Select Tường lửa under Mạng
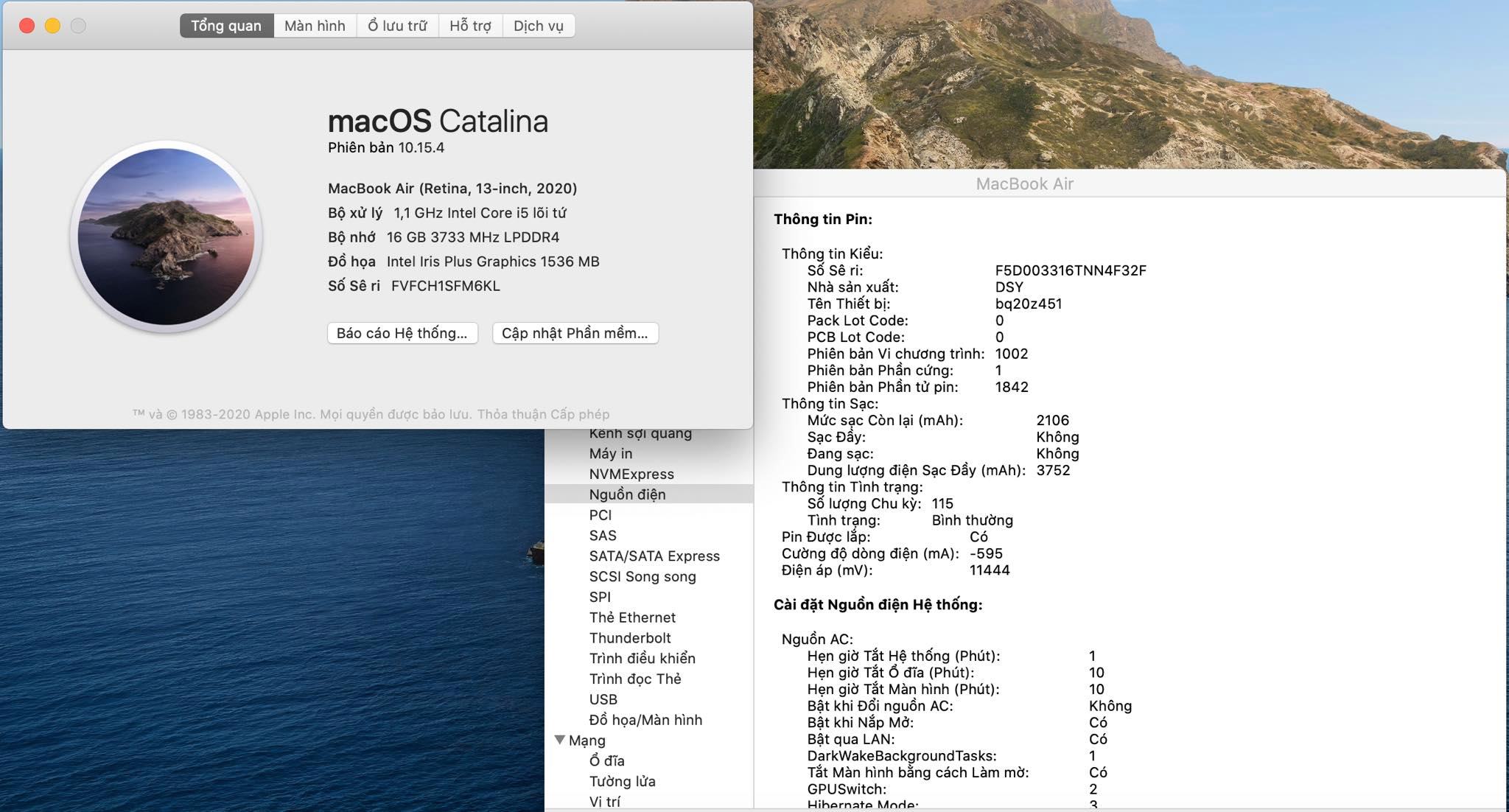Viewport: 1509px width, 812px height. point(622,781)
